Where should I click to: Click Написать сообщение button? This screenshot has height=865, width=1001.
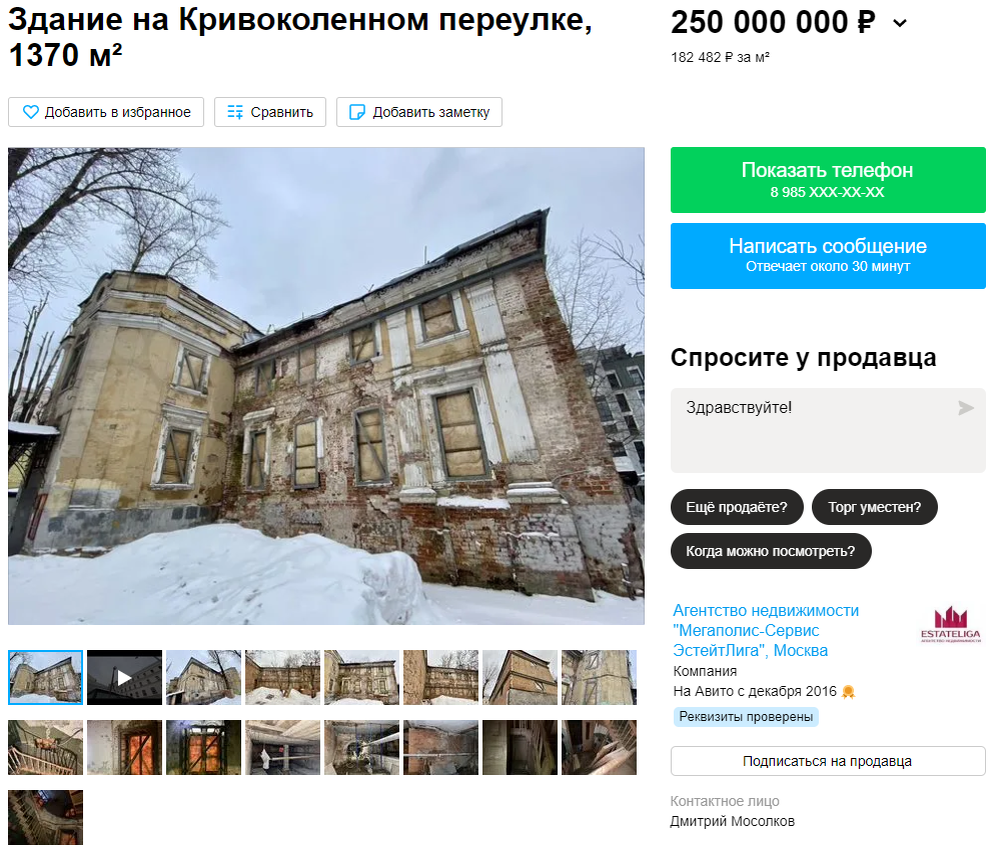827,256
